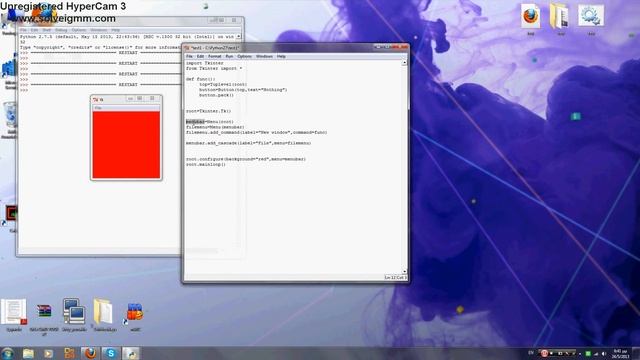Minimize the red Tk window

coord(130,98)
